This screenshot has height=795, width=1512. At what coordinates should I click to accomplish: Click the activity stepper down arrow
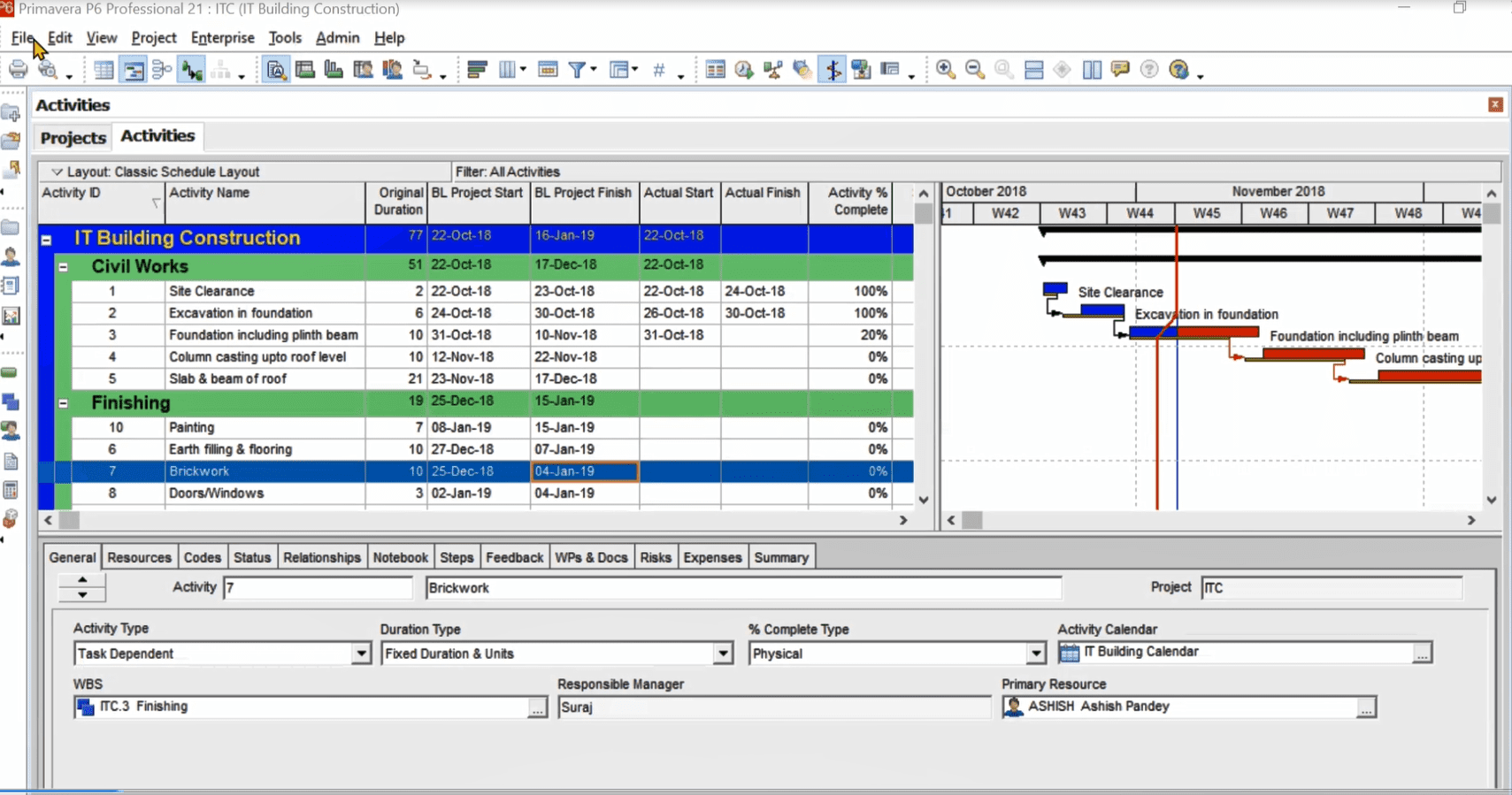pyautogui.click(x=82, y=595)
